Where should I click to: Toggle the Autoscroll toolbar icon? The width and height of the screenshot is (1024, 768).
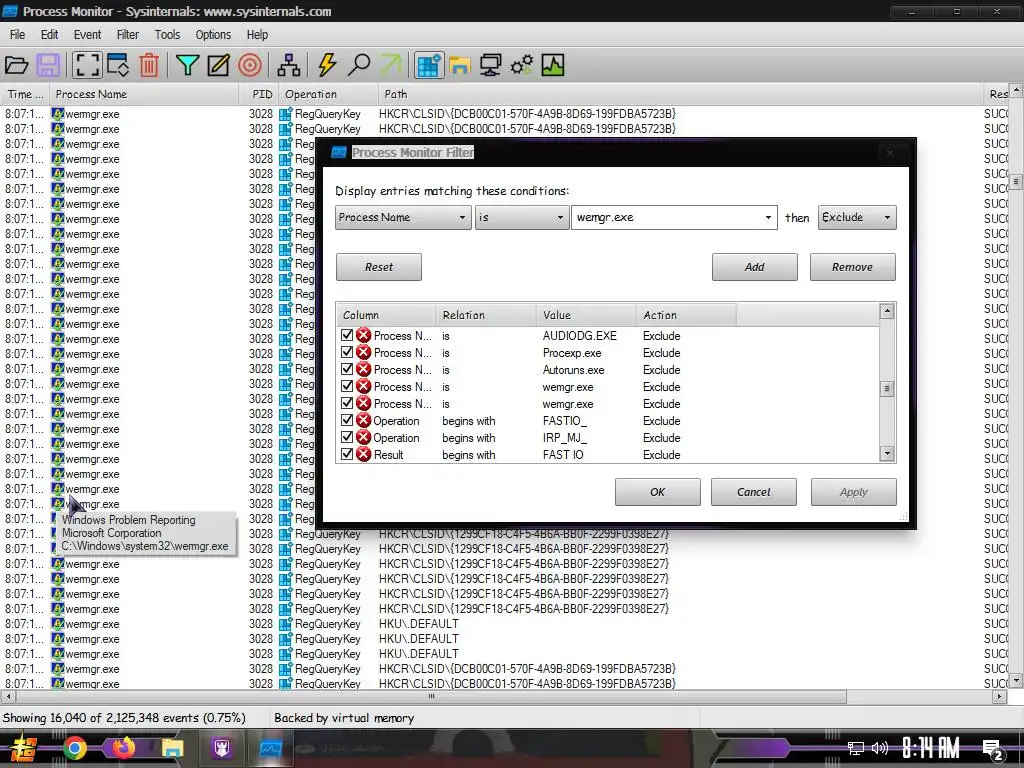(118, 65)
